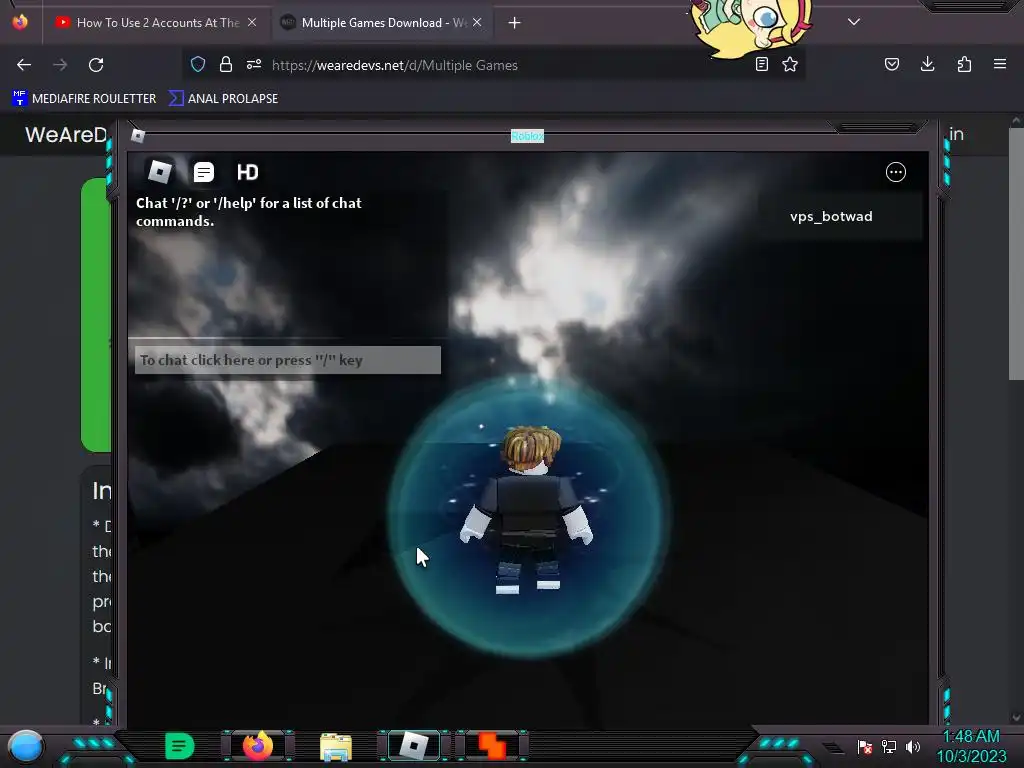
Task: Open the ANAL PROLAPSE bookmark
Action: 223,99
